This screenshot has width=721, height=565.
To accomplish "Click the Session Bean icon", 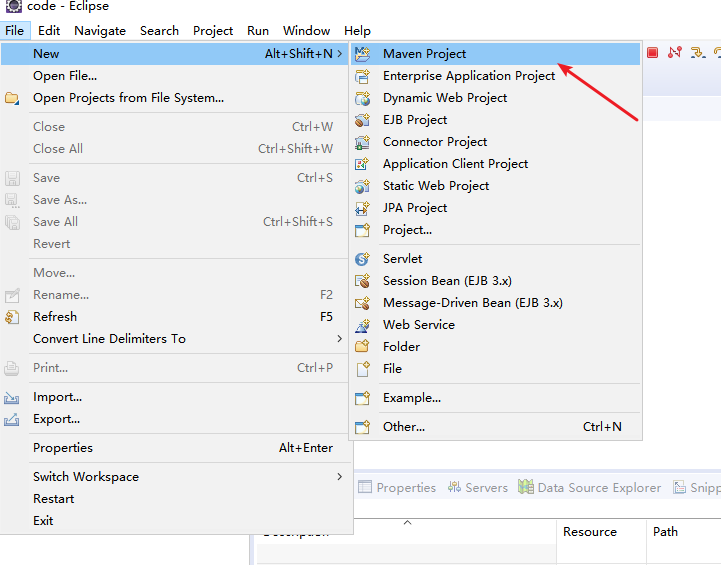I will tap(362, 281).
